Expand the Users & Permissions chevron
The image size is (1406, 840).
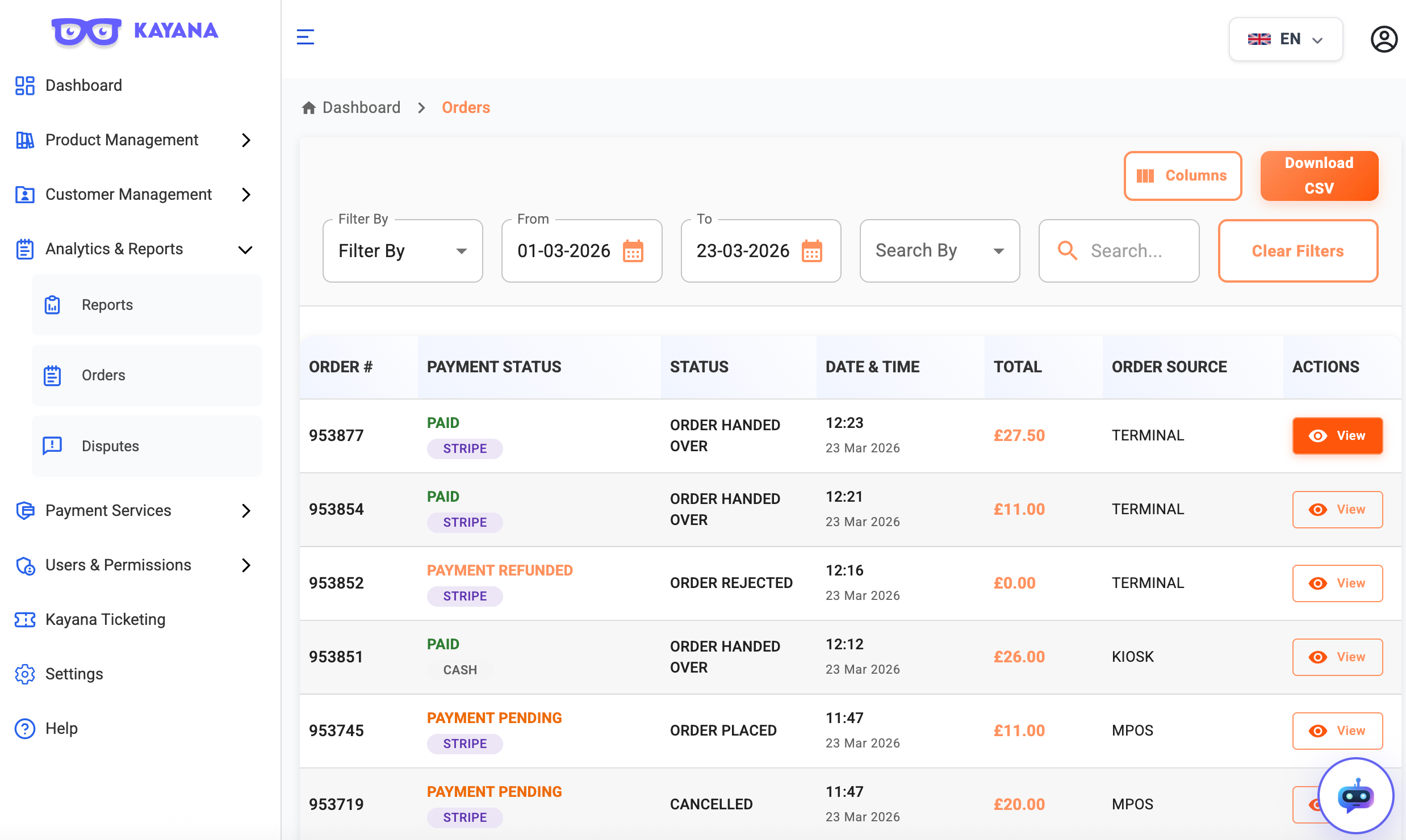[246, 565]
